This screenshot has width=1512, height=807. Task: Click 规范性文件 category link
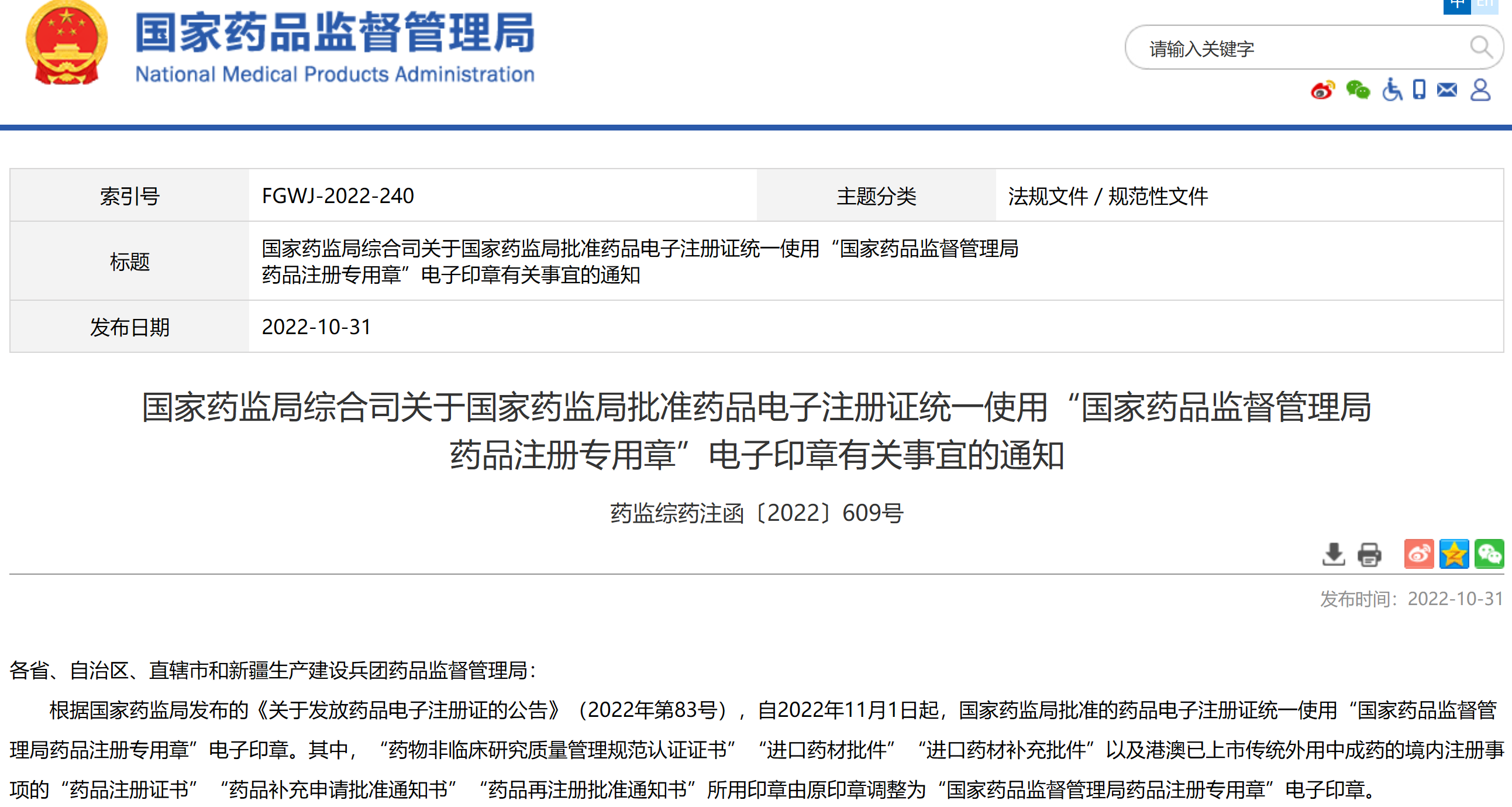click(1158, 196)
